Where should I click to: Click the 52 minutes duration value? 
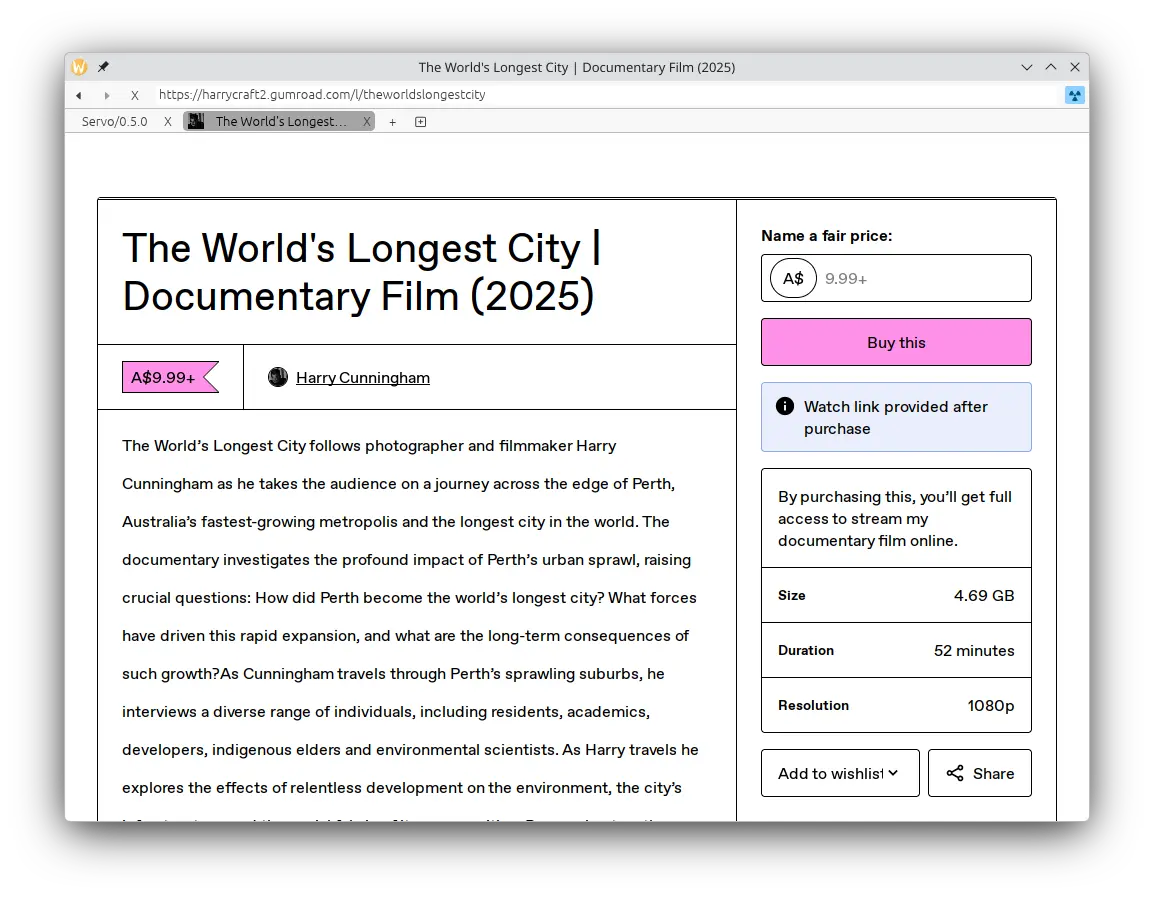point(974,651)
